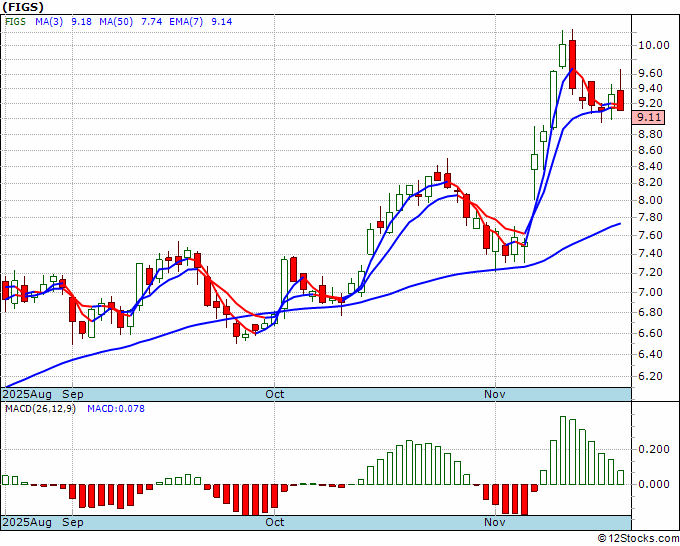Screen dimensions: 680x546
Task: Click the 7.00 price axis label
Action: pos(651,292)
